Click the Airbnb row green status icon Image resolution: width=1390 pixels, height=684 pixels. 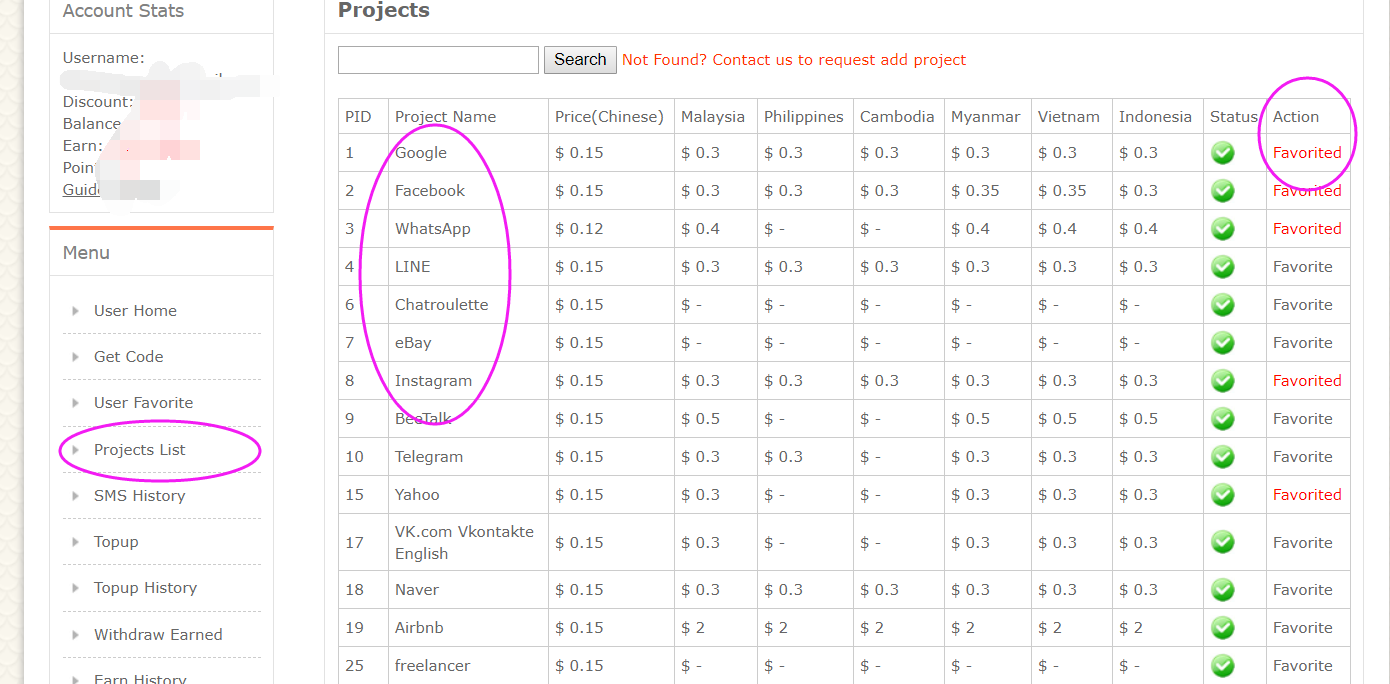1222,628
